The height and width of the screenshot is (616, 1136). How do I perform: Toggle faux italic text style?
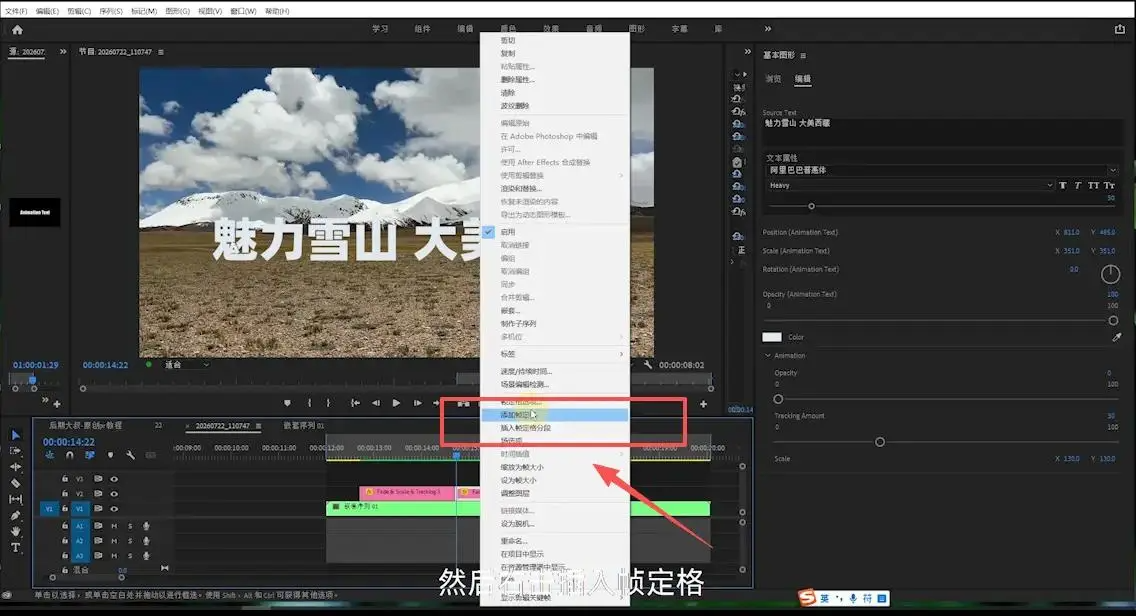click(1077, 186)
